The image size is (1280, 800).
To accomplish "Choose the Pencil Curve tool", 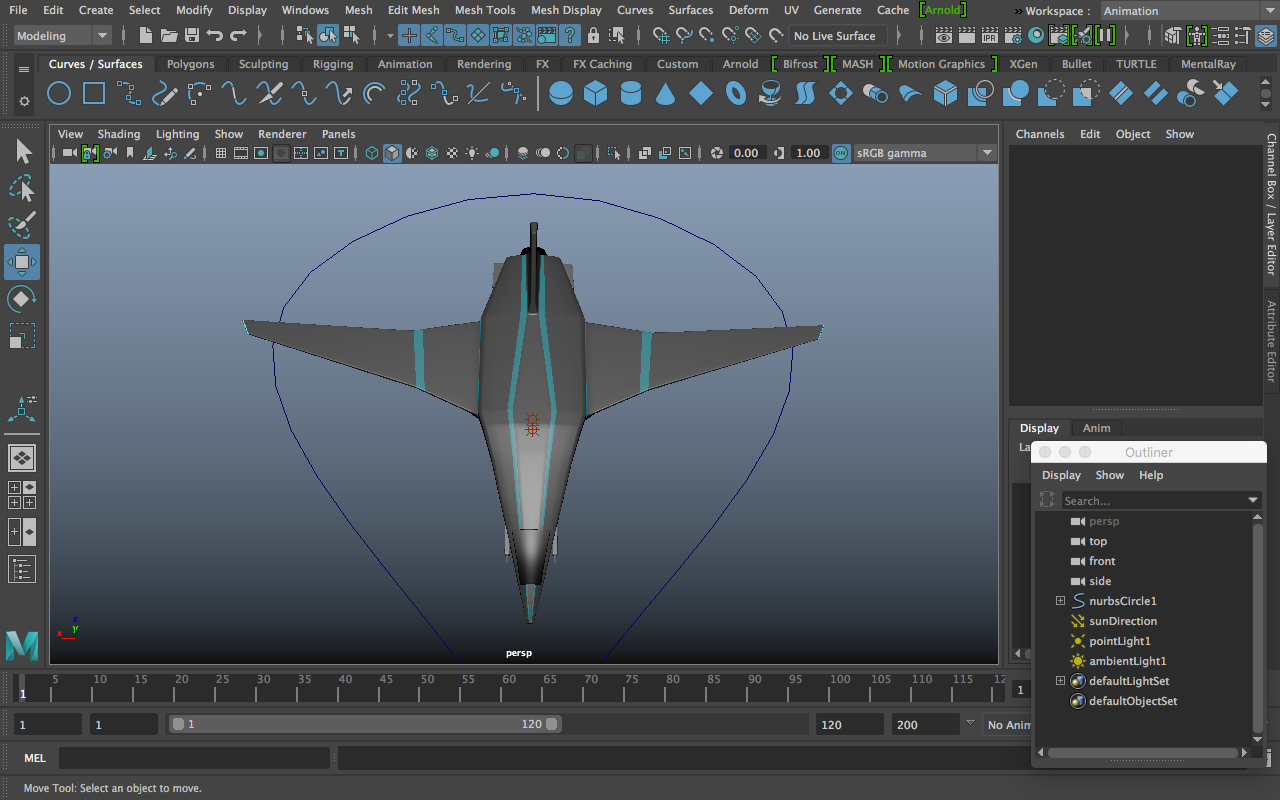I will (164, 94).
